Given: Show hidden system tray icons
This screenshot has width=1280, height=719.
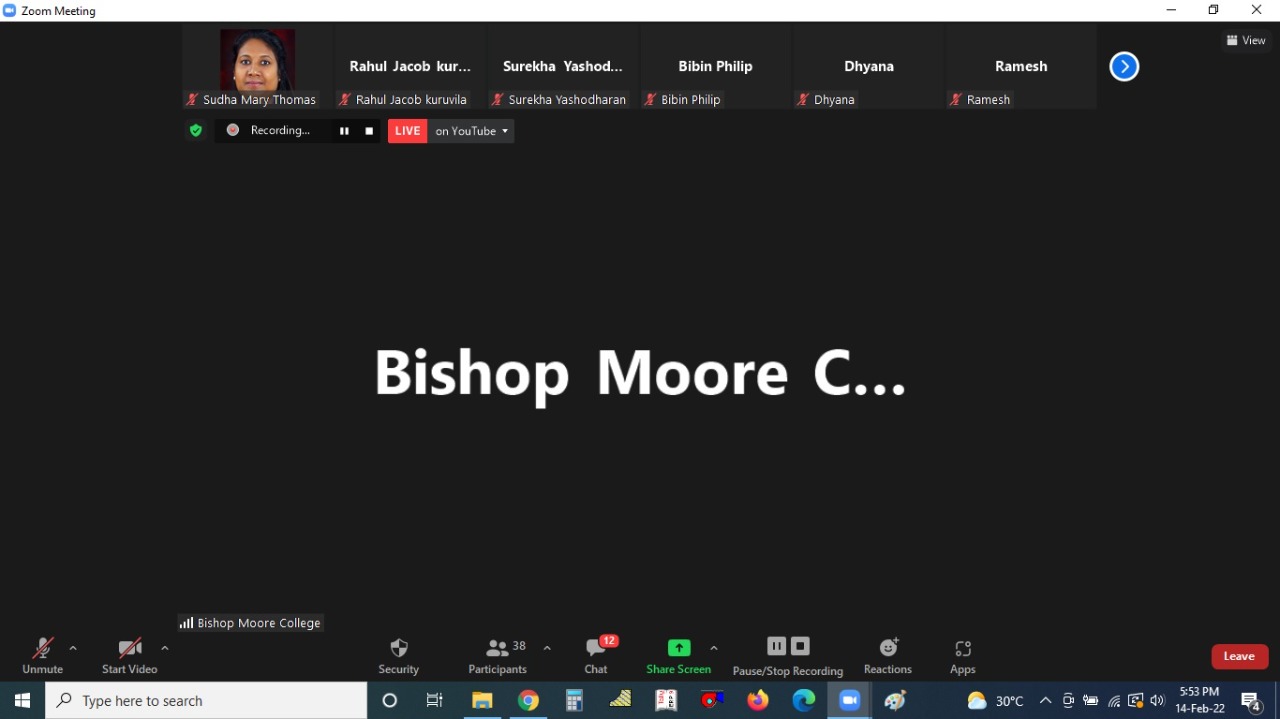Looking at the screenshot, I should point(1045,701).
